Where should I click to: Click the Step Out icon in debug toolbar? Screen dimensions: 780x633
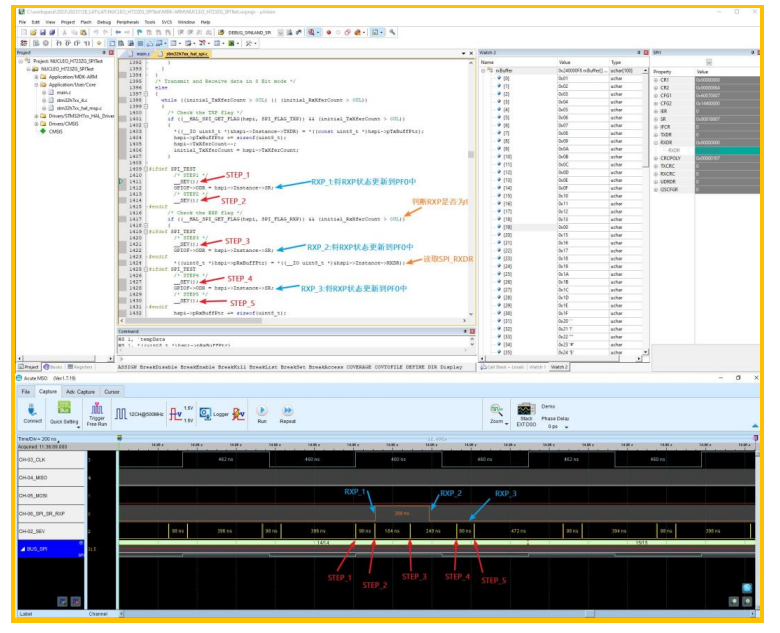(x=77, y=43)
